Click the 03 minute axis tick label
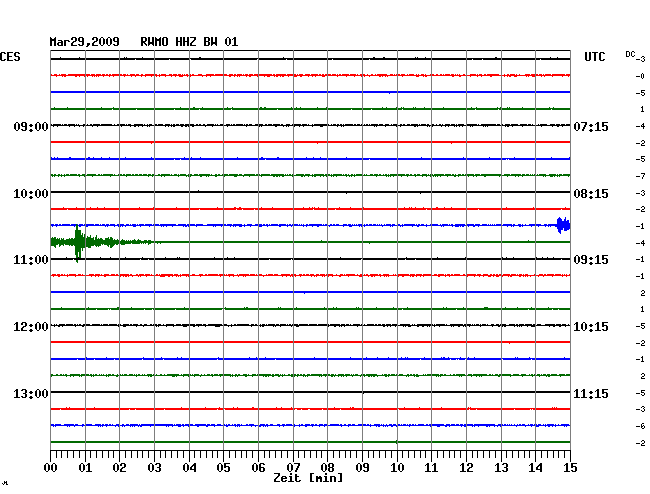 coord(155,467)
